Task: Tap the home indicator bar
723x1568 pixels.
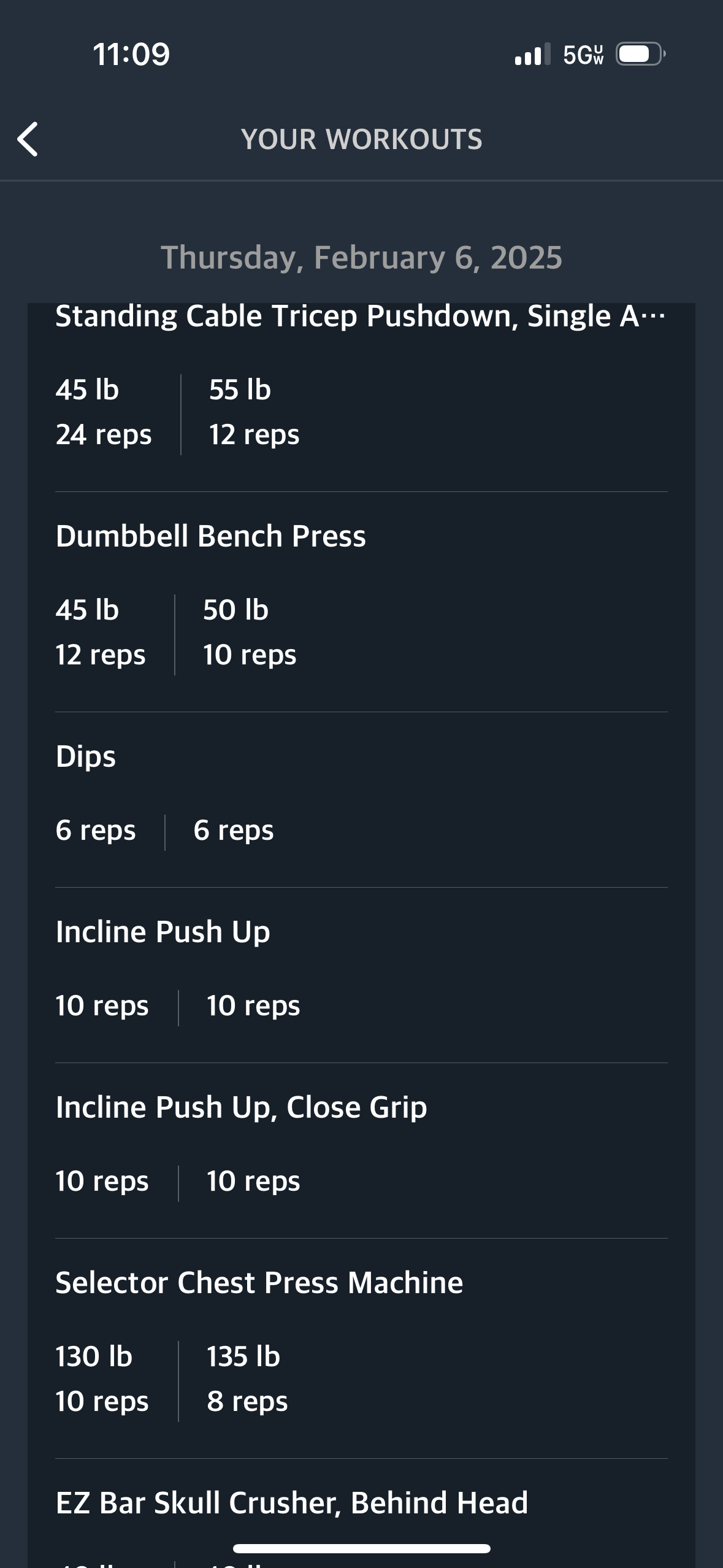Action: point(362,1548)
